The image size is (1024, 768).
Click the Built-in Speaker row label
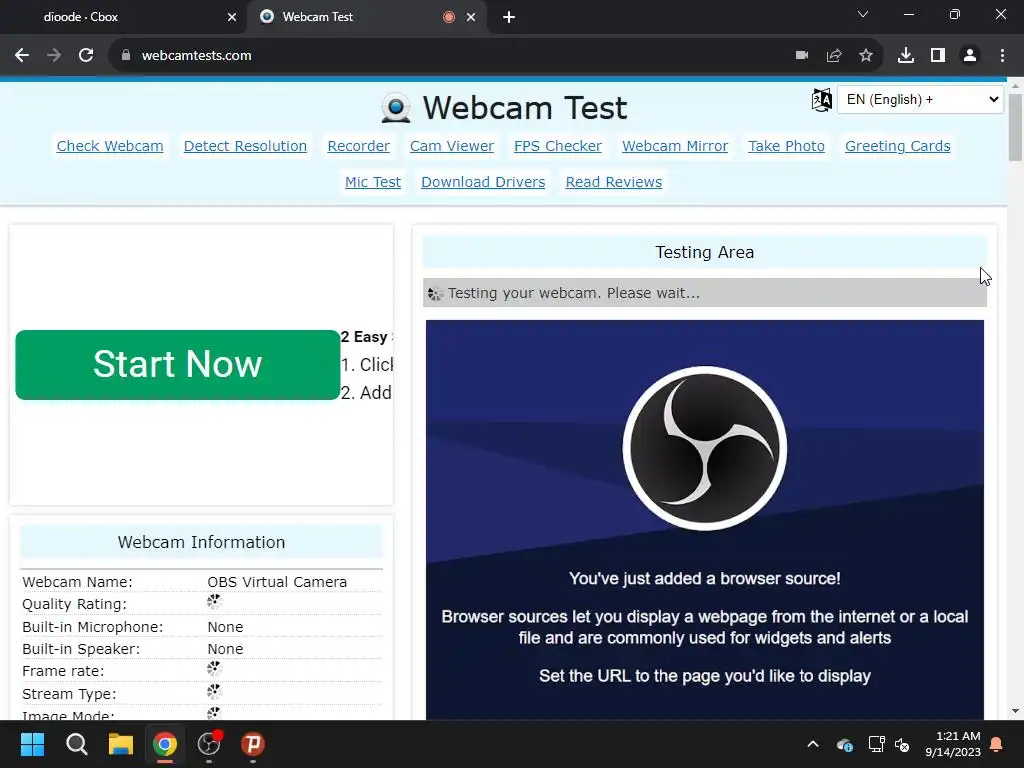(81, 649)
